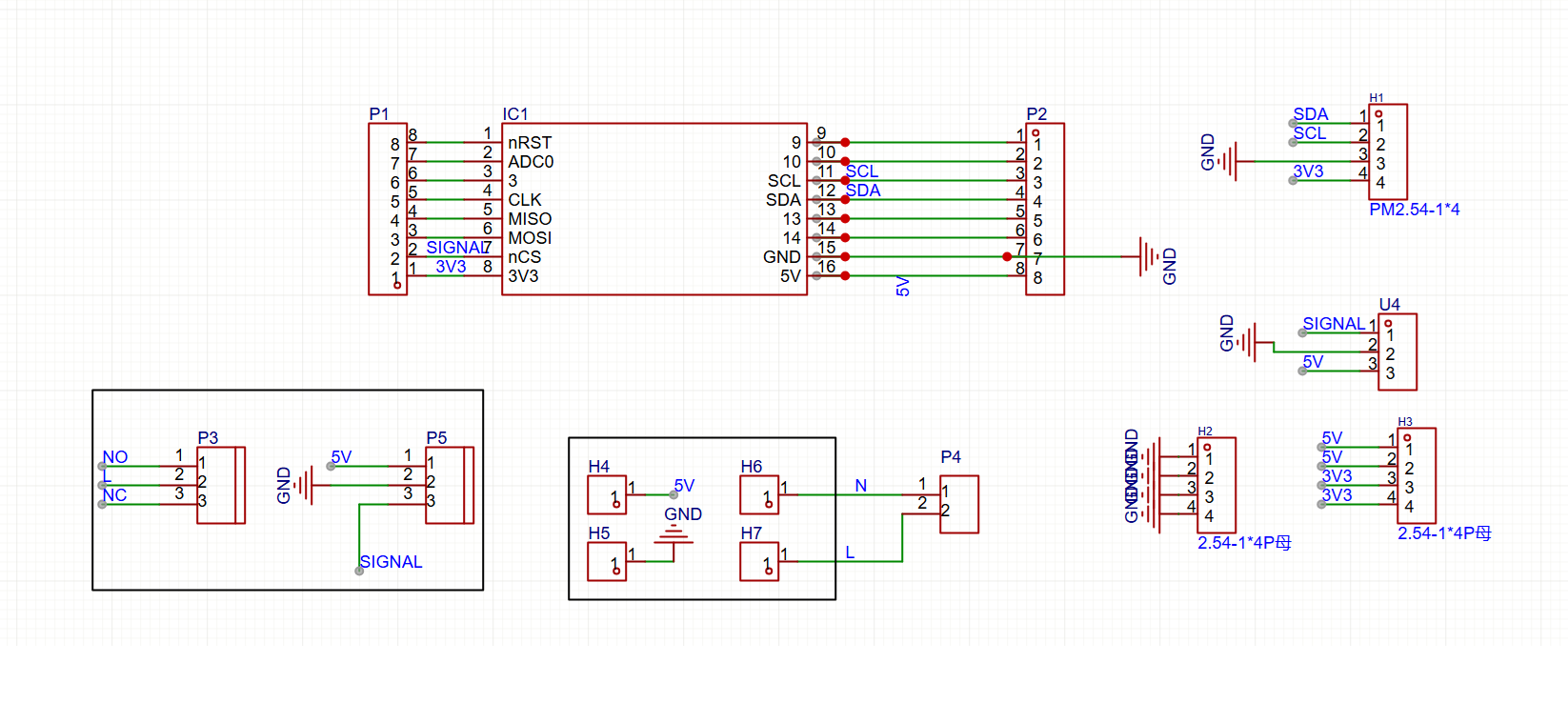Click the ground symbol right of P2
1568x703 pixels.
pos(1150,257)
